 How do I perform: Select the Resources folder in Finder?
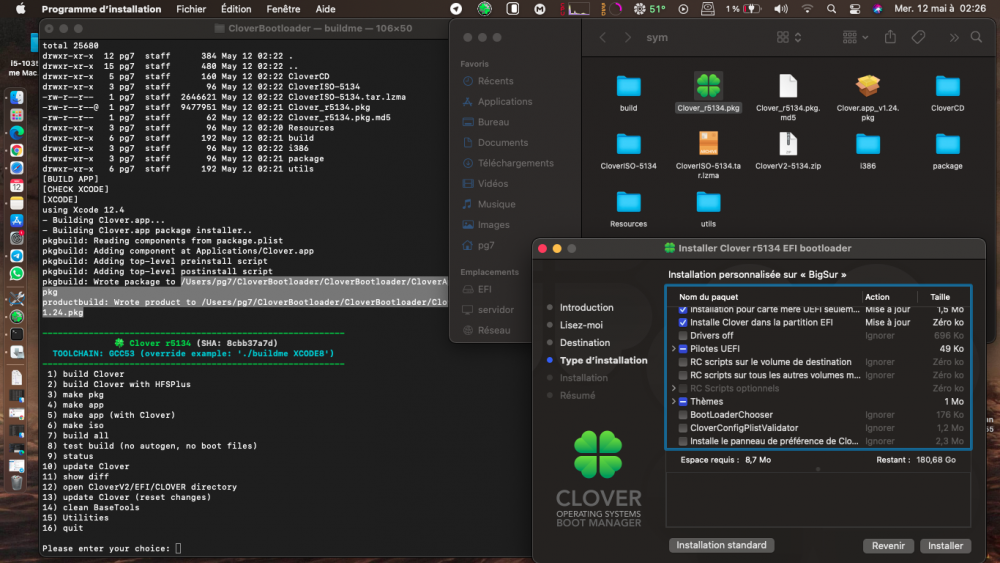[x=628, y=202]
